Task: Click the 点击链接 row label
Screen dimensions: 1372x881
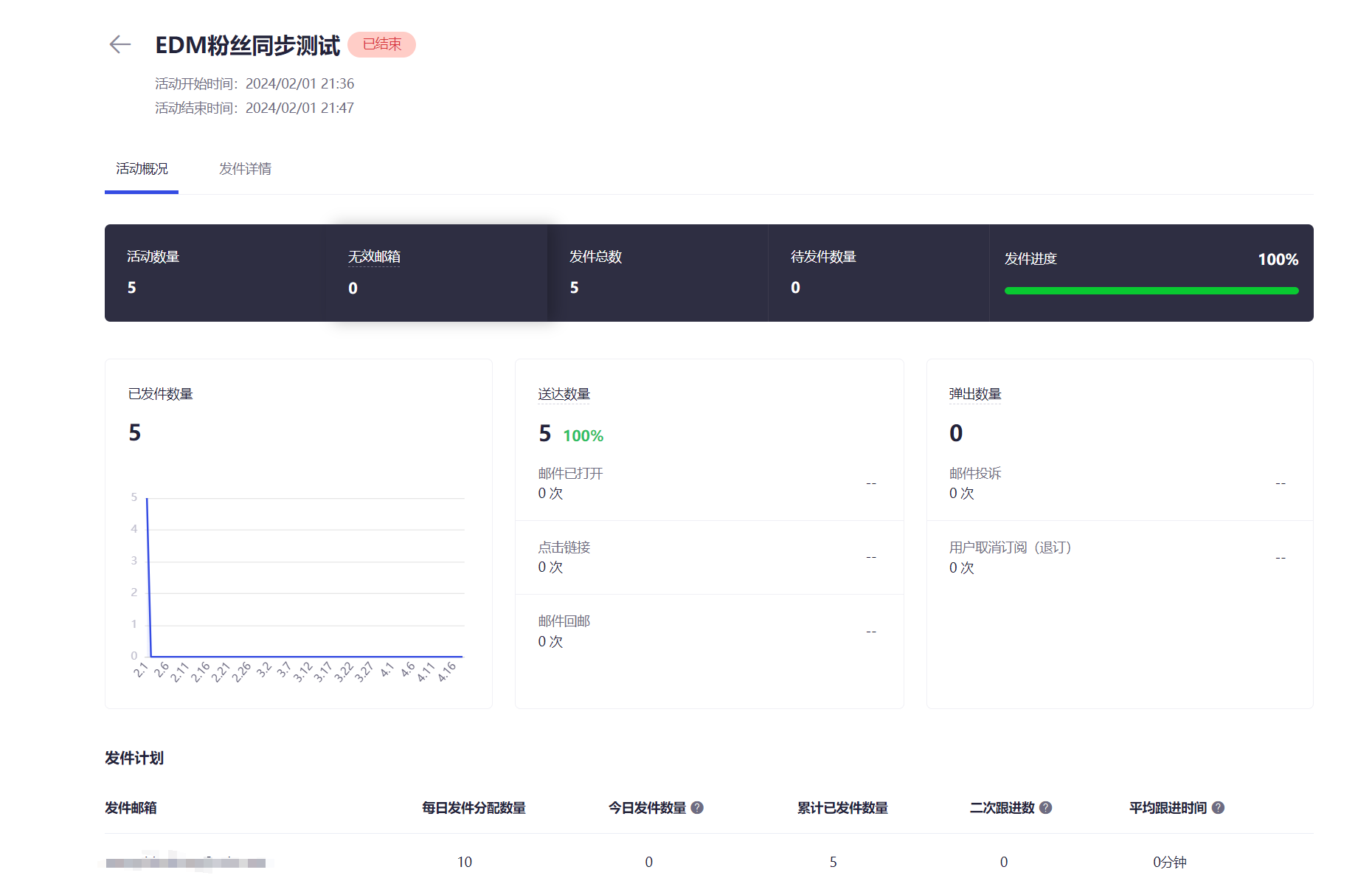Action: pos(564,547)
